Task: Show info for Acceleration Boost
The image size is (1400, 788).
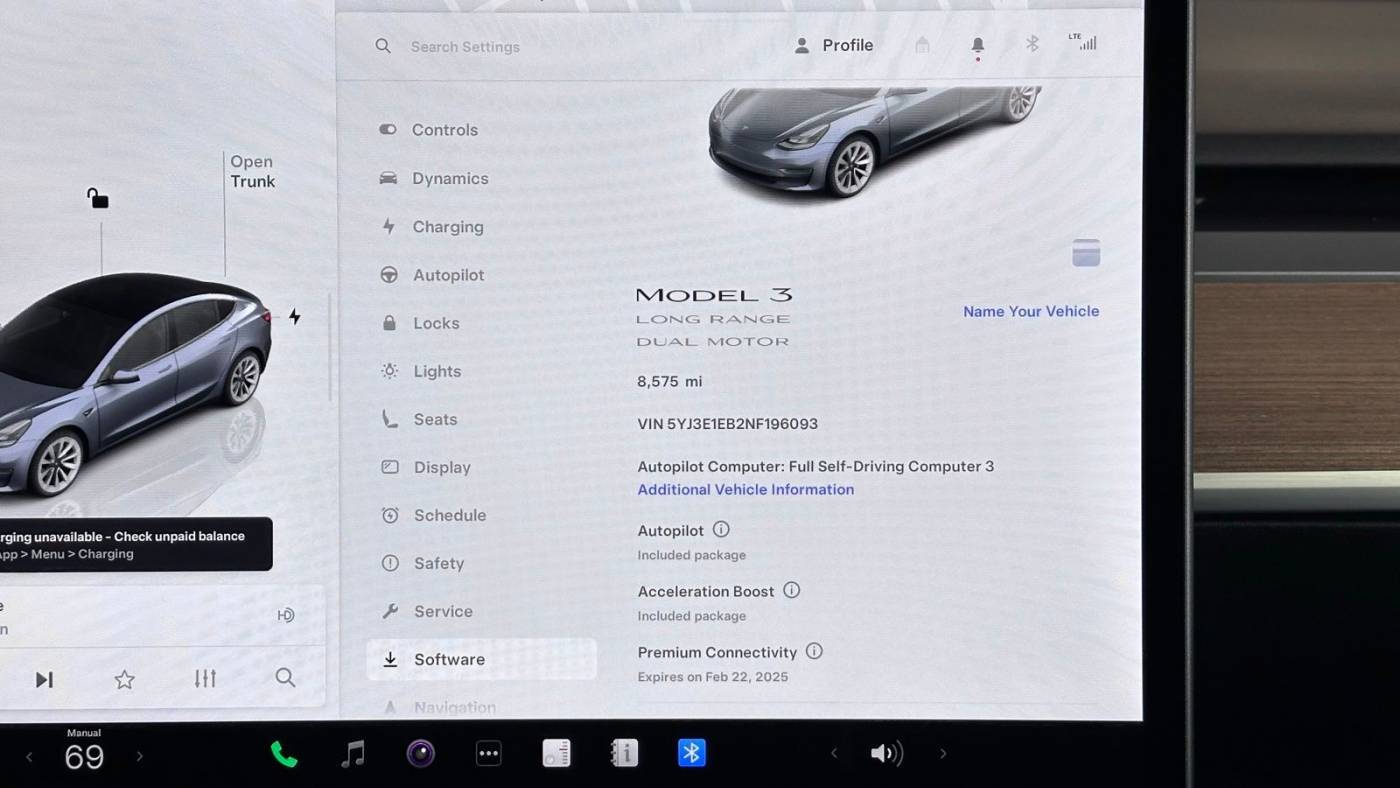Action: point(791,590)
